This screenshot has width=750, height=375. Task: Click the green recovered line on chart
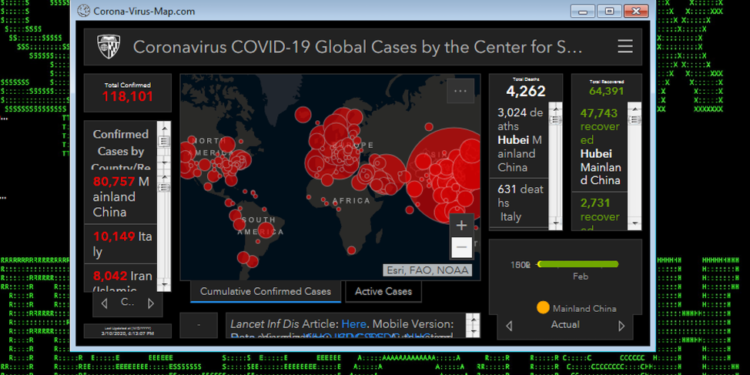tap(578, 264)
